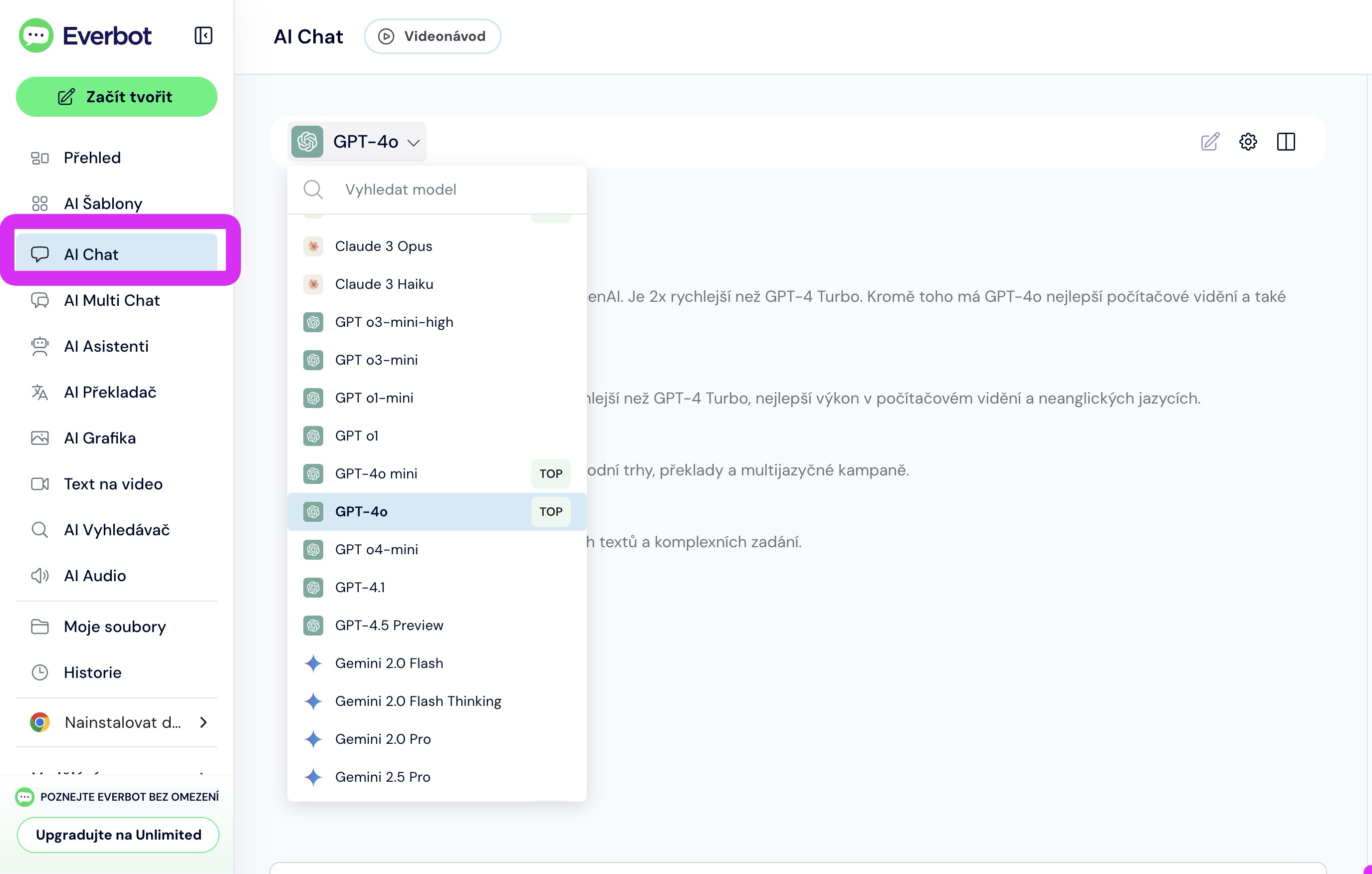The image size is (1372, 874).
Task: Start a new chat with the pencil icon
Action: [1210, 141]
